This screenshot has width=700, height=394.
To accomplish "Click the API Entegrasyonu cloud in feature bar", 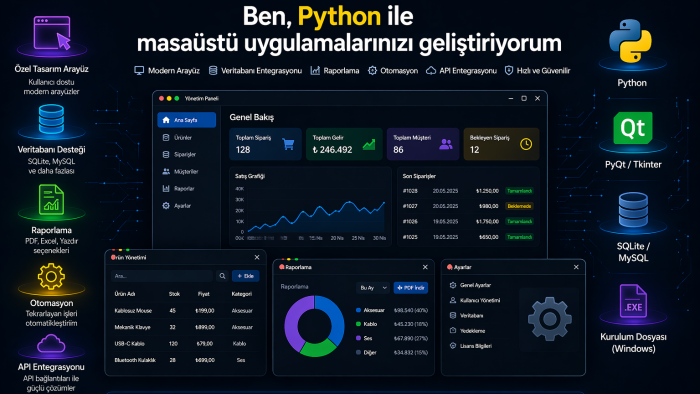I will 431,71.
